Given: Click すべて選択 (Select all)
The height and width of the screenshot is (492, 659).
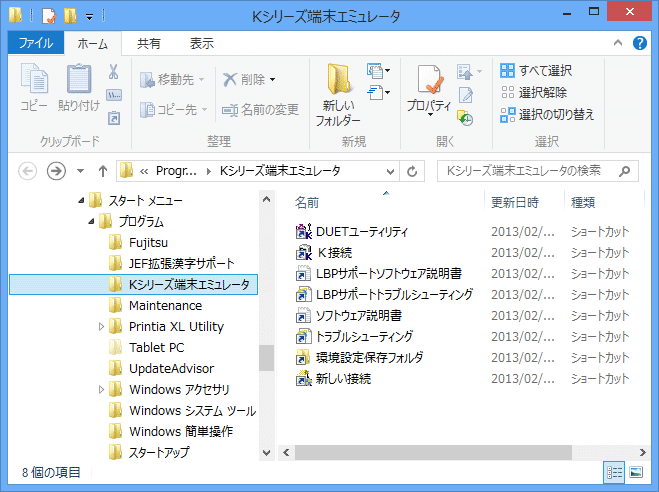Looking at the screenshot, I should point(536,71).
